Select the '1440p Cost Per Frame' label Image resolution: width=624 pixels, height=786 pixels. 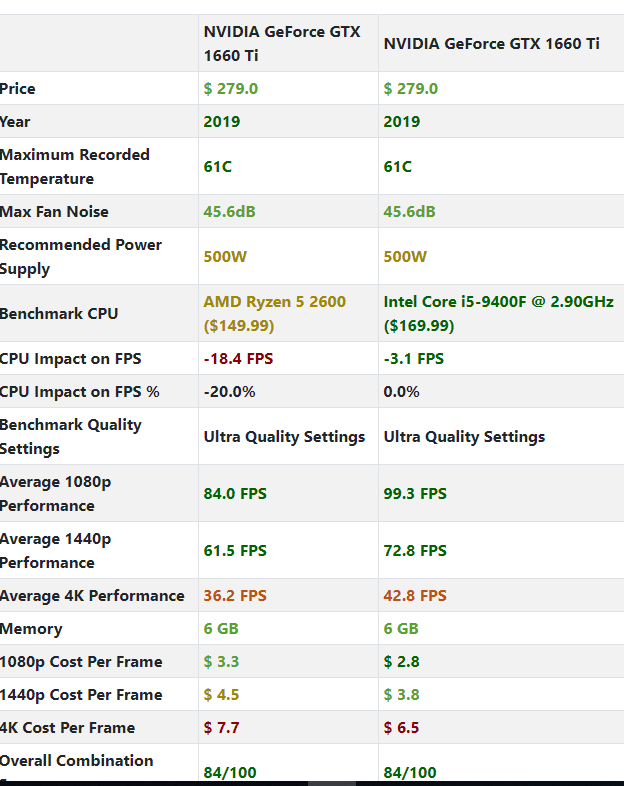click(81, 695)
